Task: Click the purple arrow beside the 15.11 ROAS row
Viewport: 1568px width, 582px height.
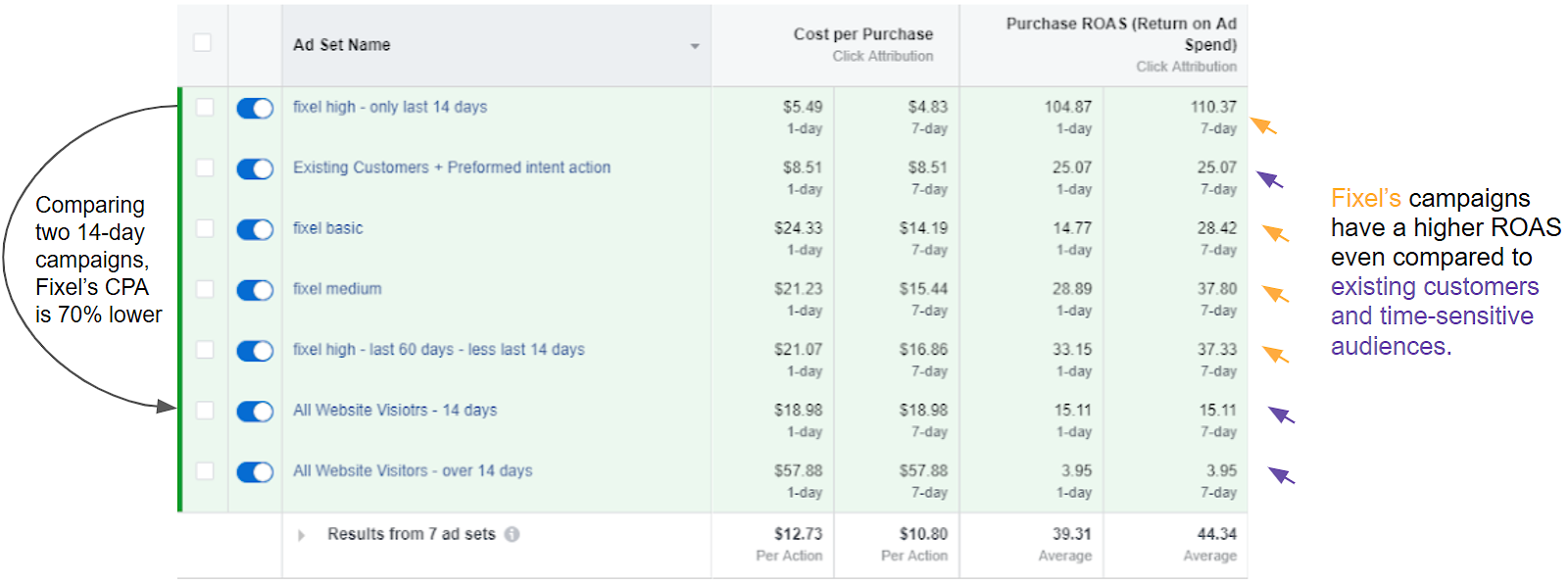Action: (1281, 415)
